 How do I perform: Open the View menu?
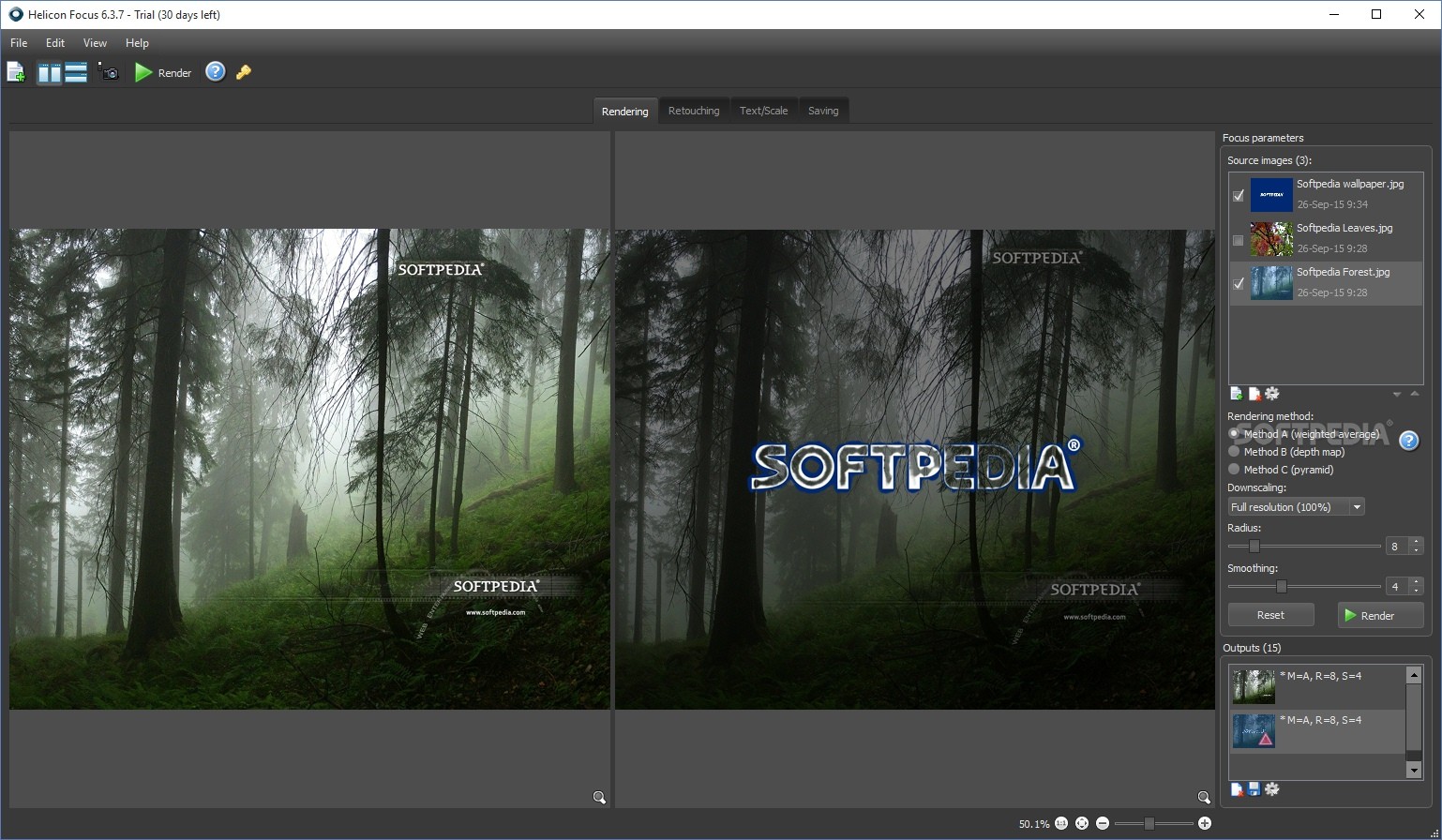point(95,43)
